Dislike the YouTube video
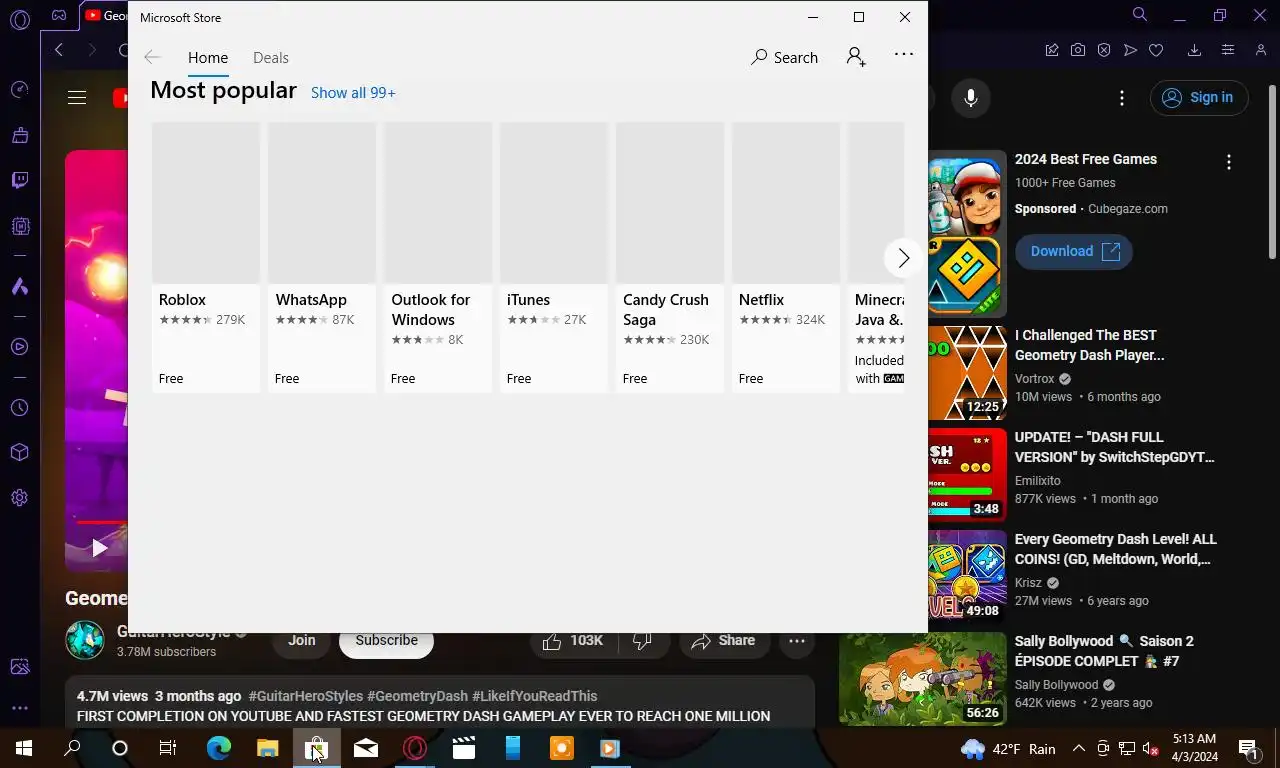Screen dimensions: 1280x768 [643, 642]
